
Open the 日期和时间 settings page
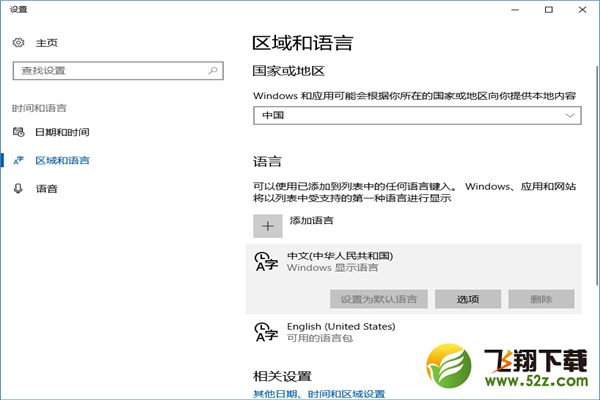coord(62,132)
